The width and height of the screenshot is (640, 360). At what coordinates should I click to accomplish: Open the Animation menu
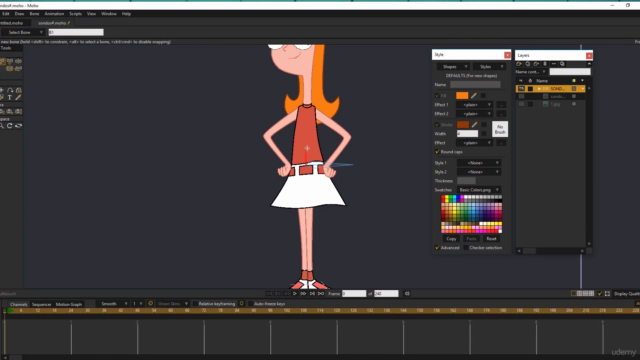(x=54, y=14)
